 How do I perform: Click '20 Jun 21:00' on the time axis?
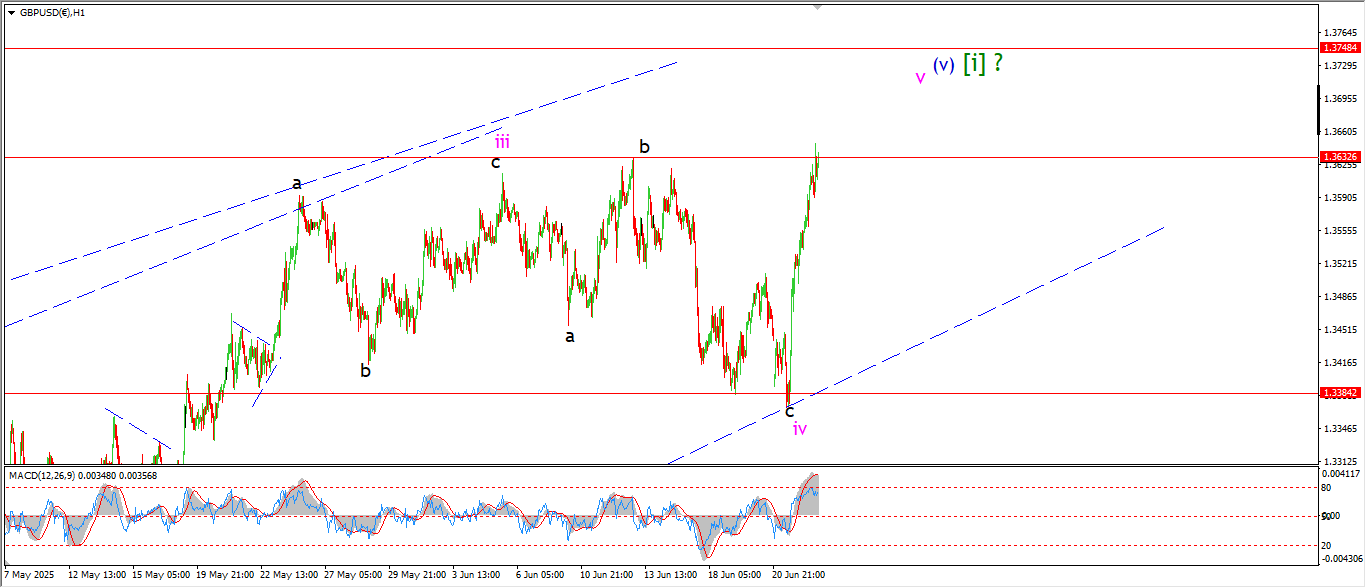tap(797, 575)
